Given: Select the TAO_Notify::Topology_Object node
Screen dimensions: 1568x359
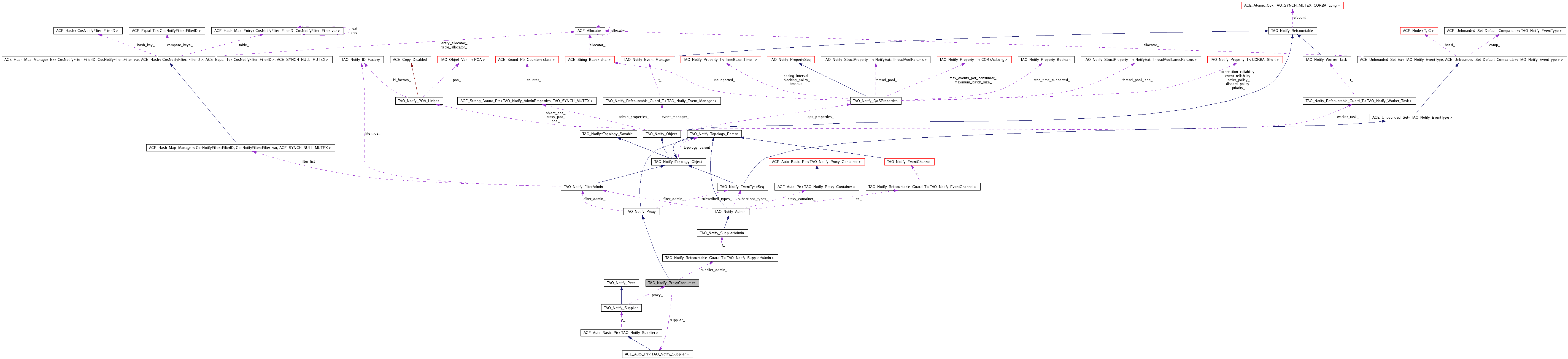Looking at the screenshot, I should 678,162.
